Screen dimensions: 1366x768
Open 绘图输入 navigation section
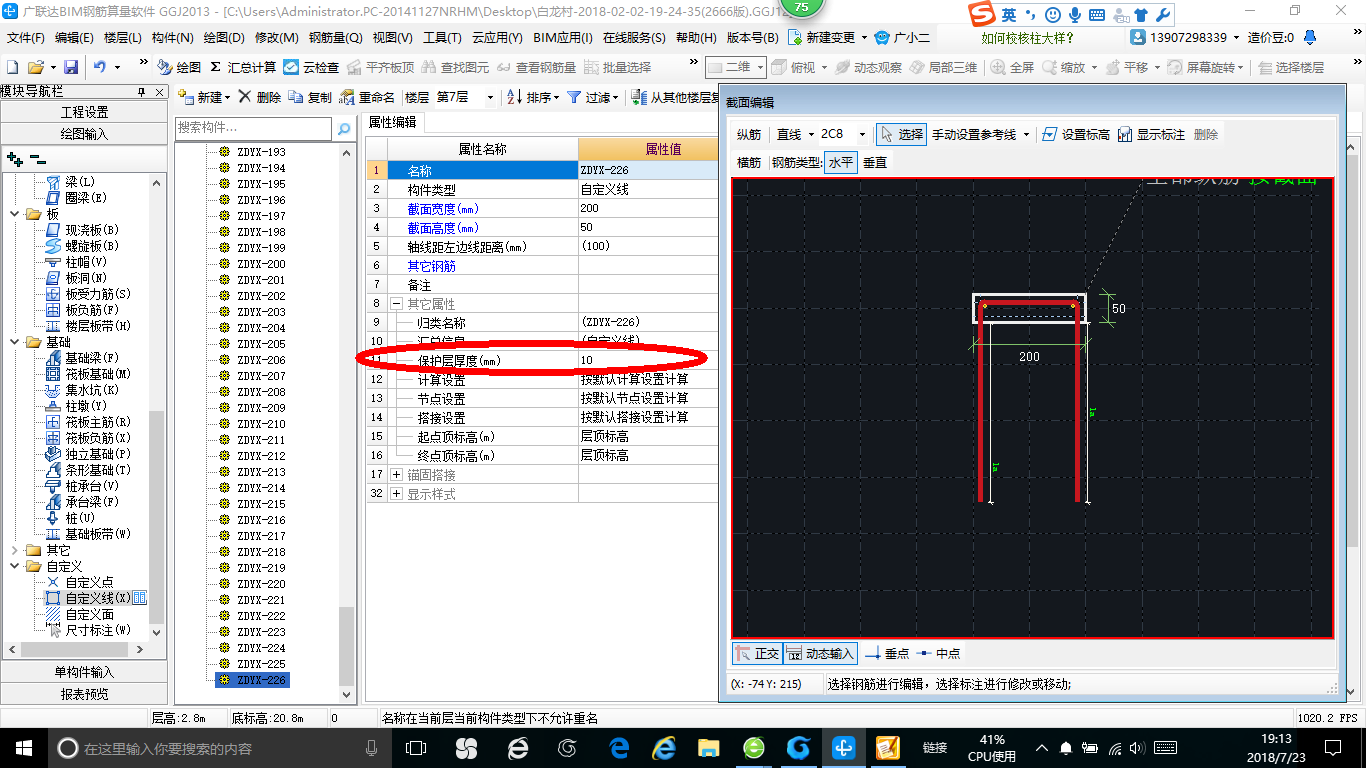click(84, 134)
